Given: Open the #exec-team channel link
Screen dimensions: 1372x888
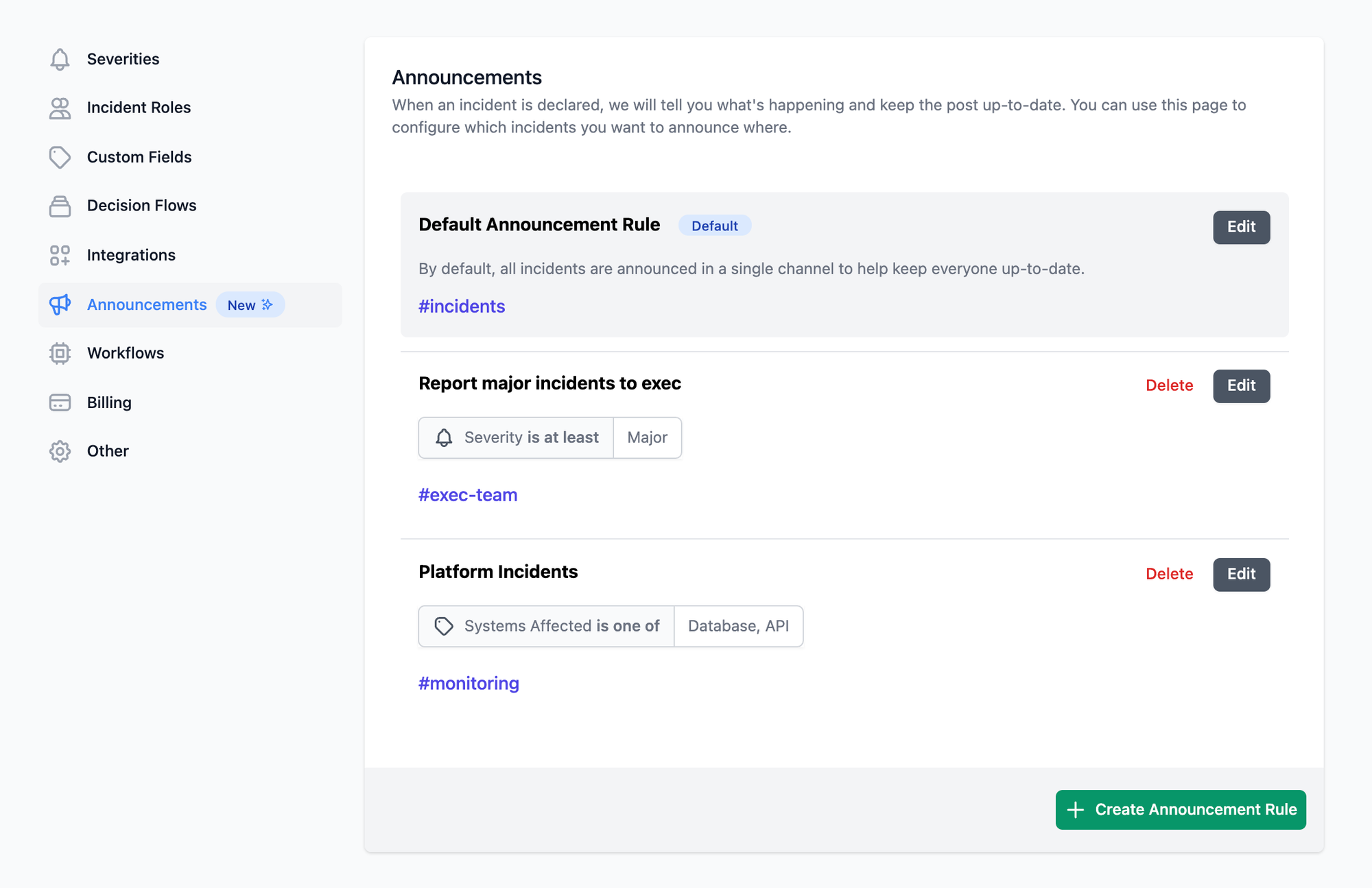Looking at the screenshot, I should pyautogui.click(x=468, y=495).
